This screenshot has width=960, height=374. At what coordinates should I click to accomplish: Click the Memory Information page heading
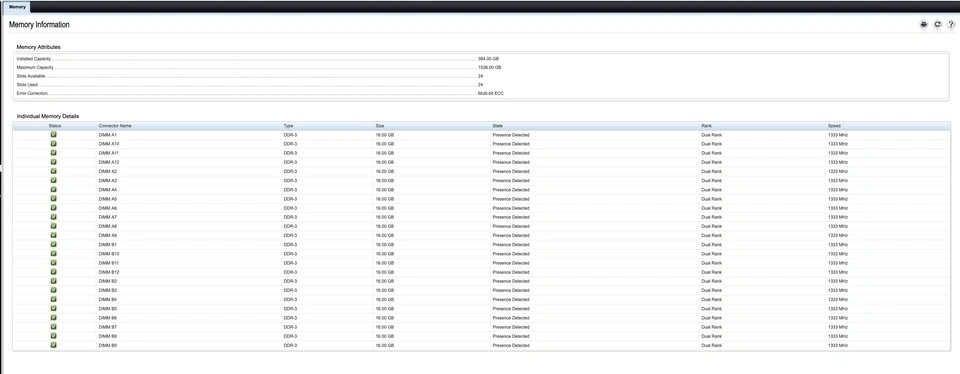tap(39, 24)
